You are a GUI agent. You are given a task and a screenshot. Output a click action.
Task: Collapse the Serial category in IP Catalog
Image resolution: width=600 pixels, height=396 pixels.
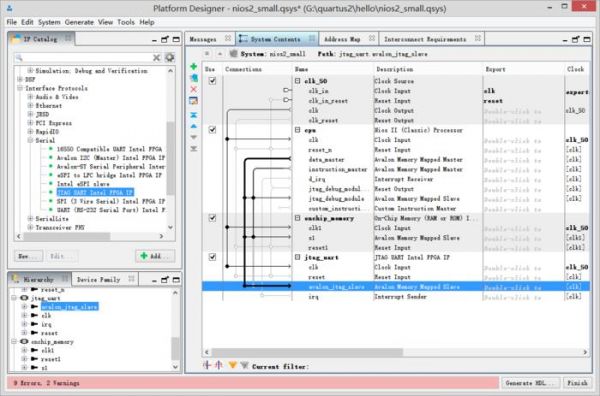(30, 140)
